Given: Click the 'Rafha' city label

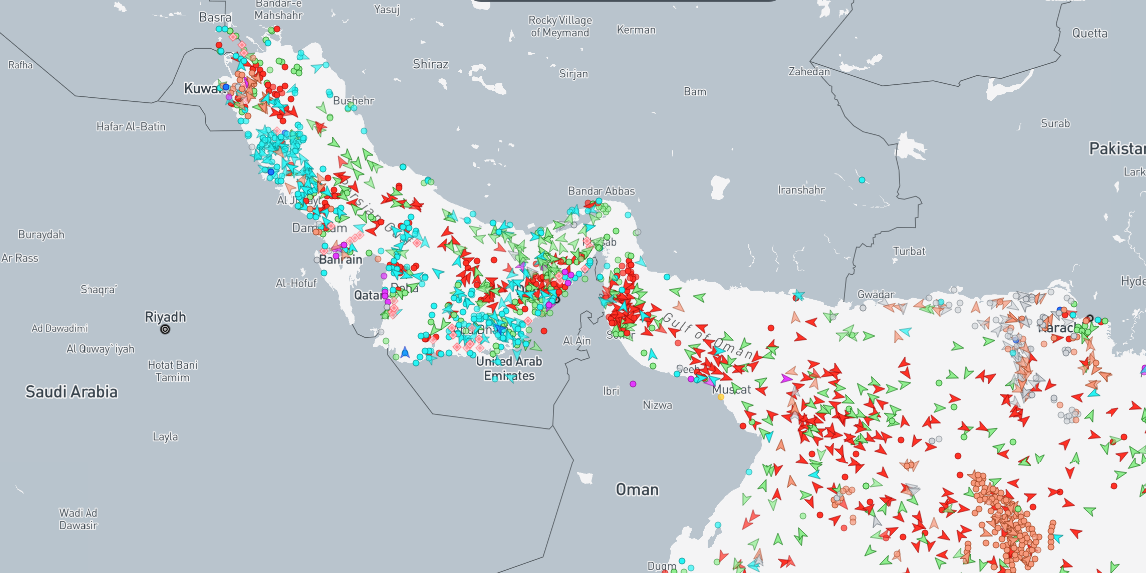Looking at the screenshot, I should click(20, 65).
